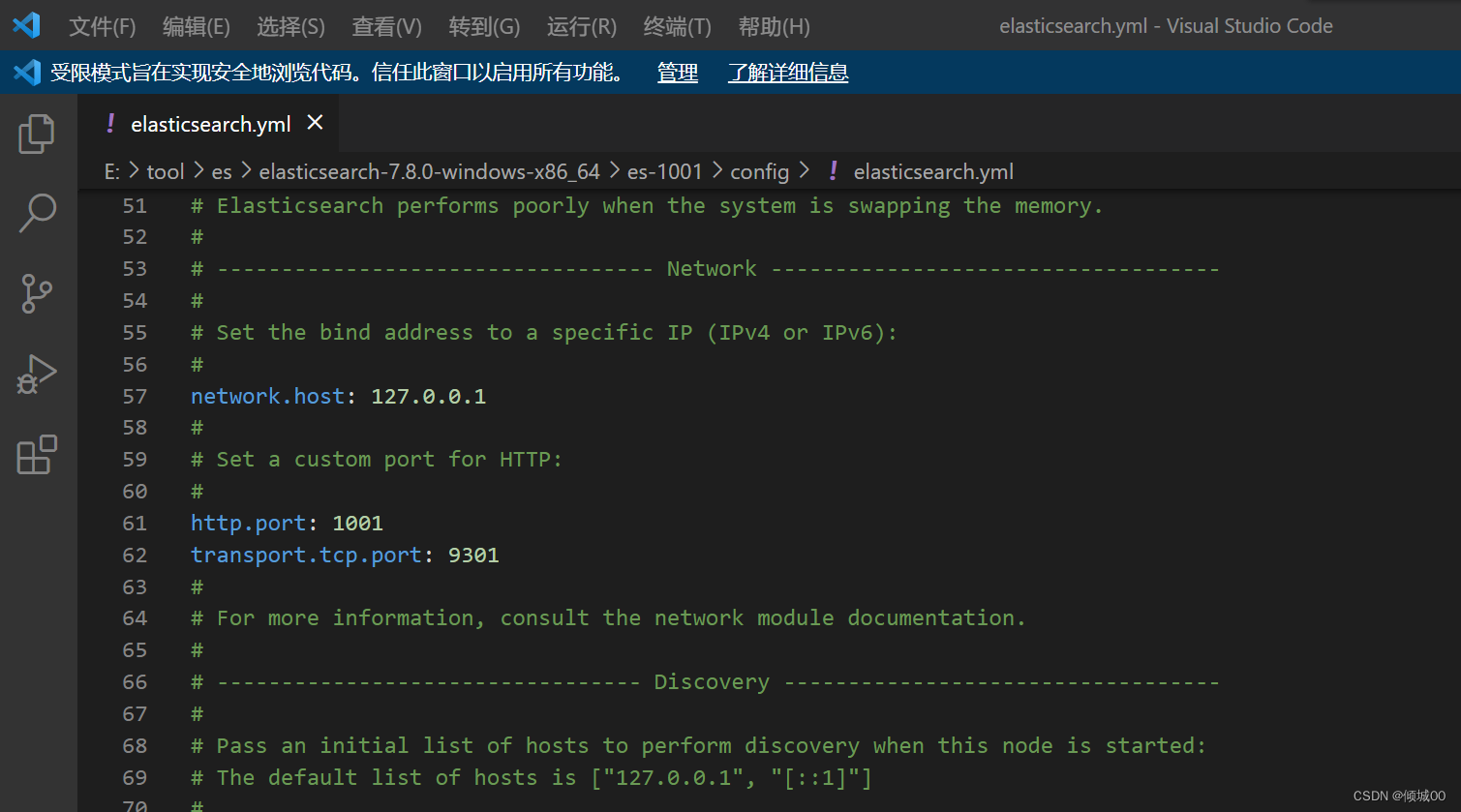Click the VS Code logo in title bar
The width and height of the screenshot is (1461, 812).
26,25
